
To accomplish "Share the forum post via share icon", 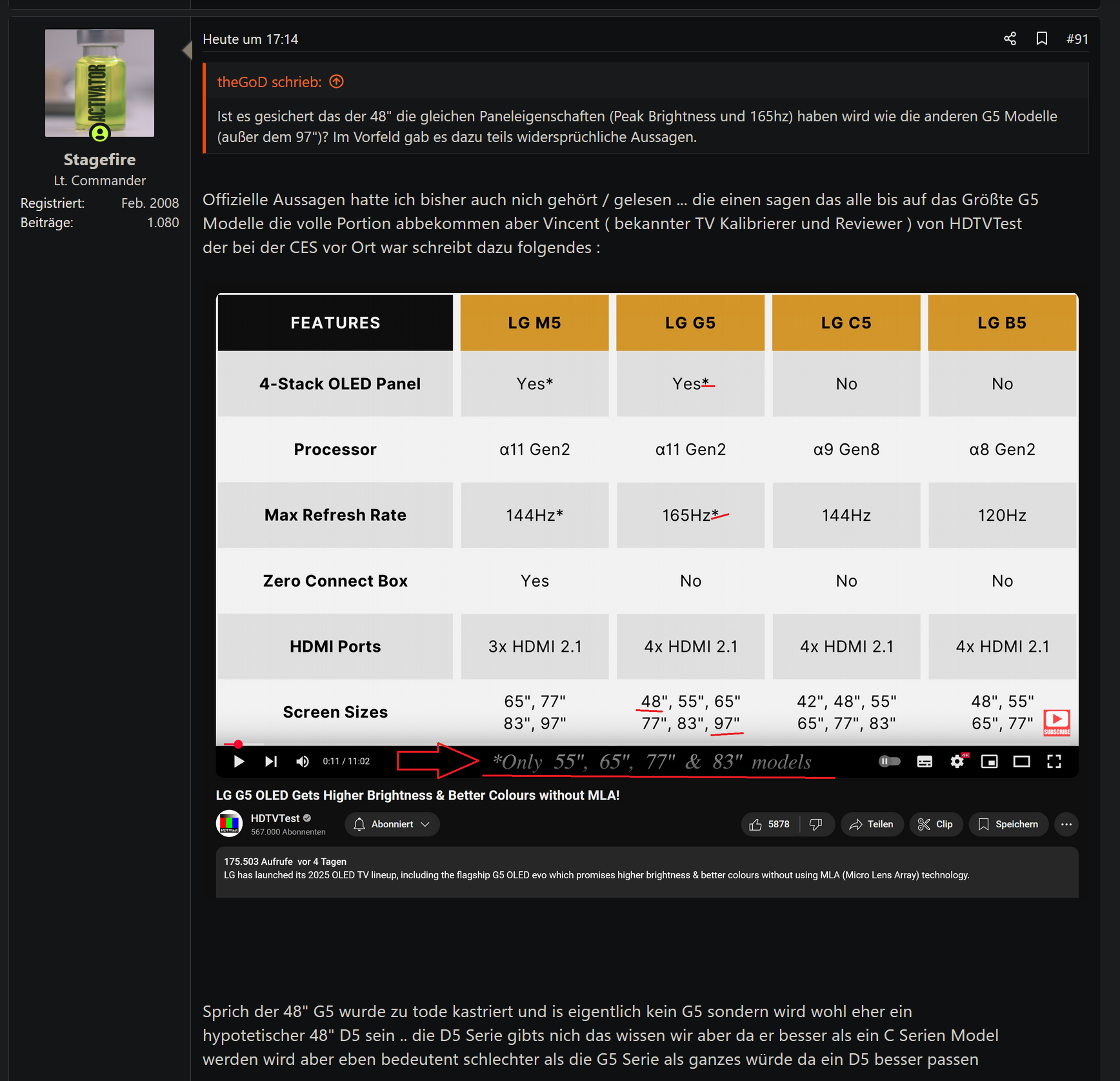I will [x=1010, y=39].
